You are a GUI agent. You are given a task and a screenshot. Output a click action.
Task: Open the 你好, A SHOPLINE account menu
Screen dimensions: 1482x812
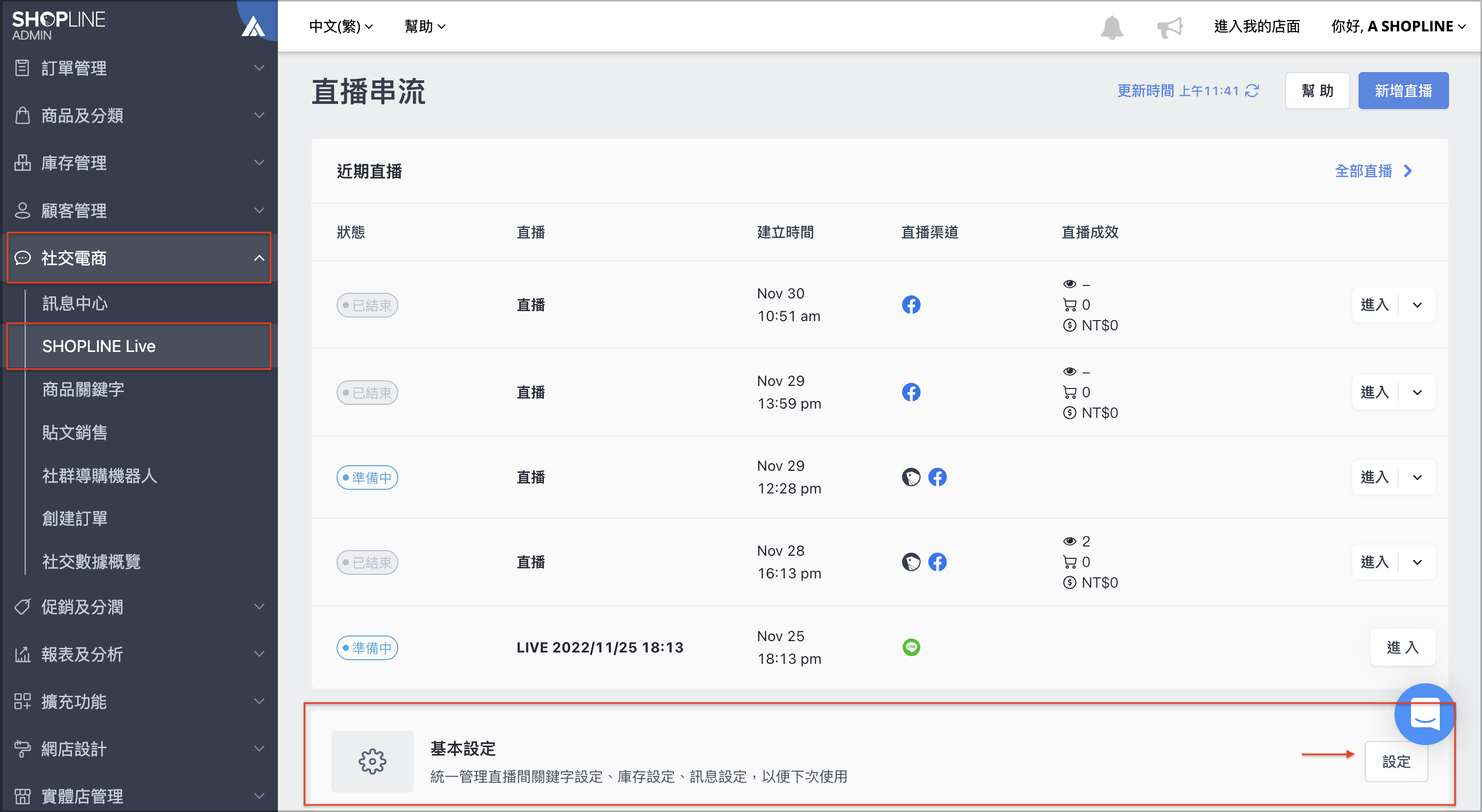(x=1398, y=26)
